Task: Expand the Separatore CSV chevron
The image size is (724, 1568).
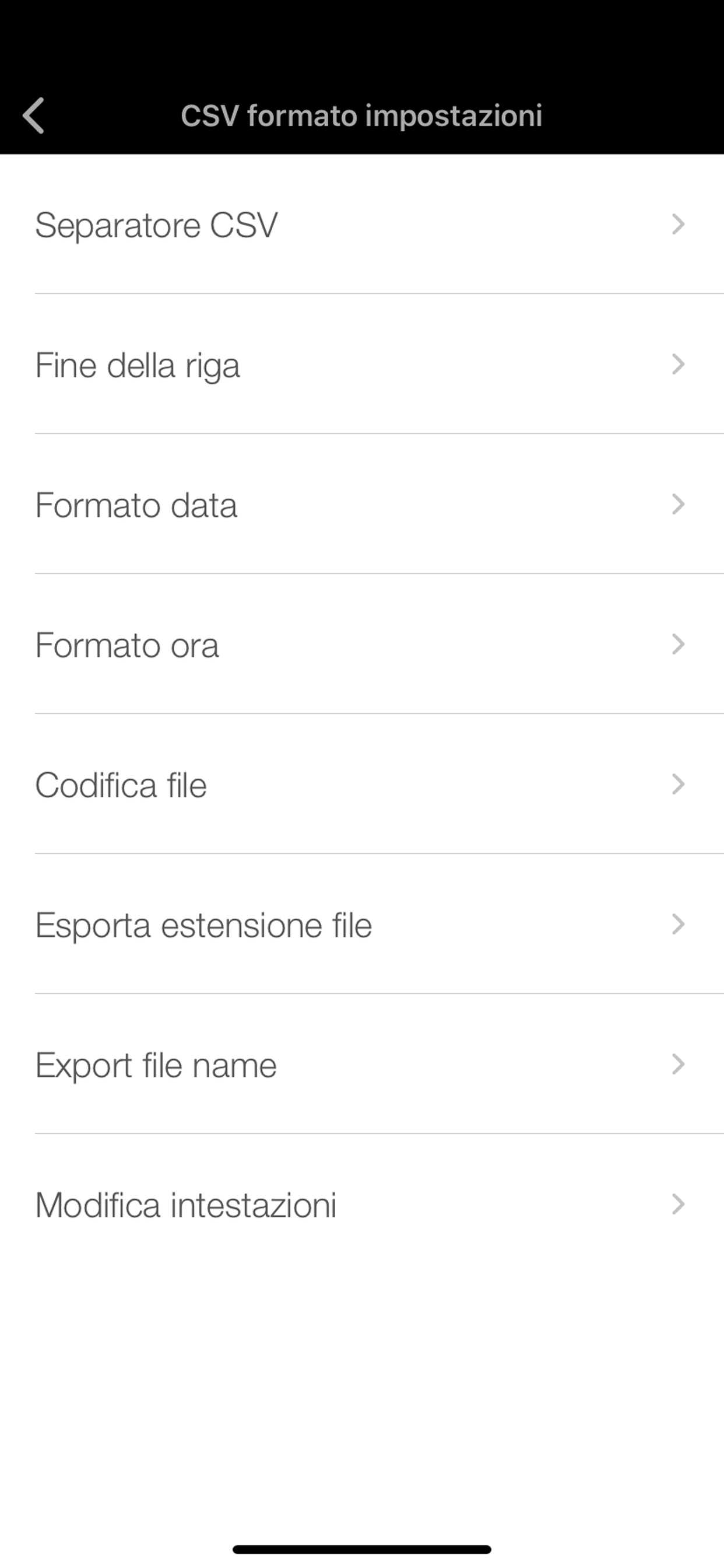Action: [678, 225]
